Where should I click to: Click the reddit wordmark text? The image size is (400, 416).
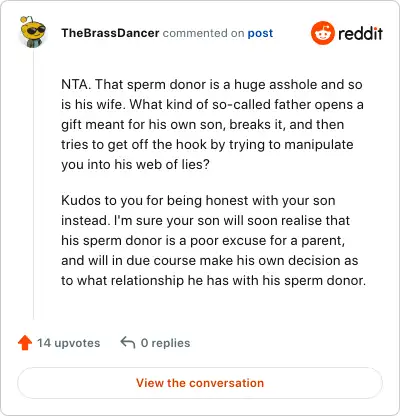360,33
